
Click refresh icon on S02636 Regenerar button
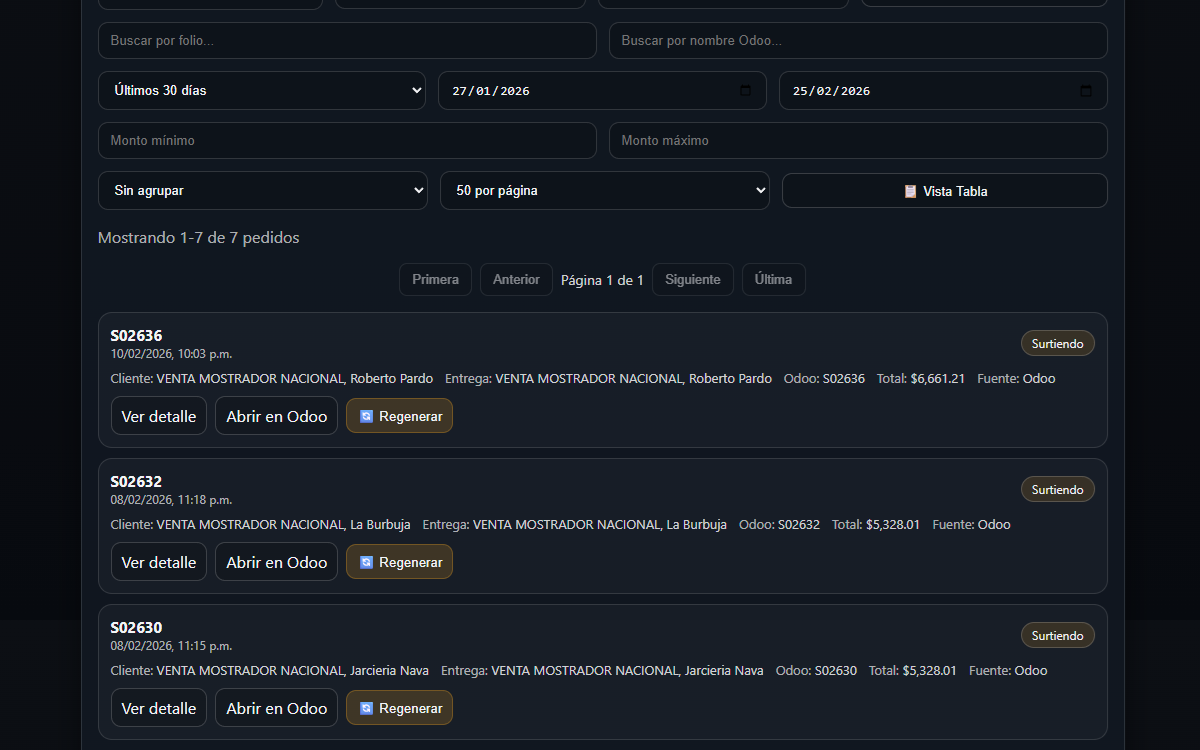[366, 416]
